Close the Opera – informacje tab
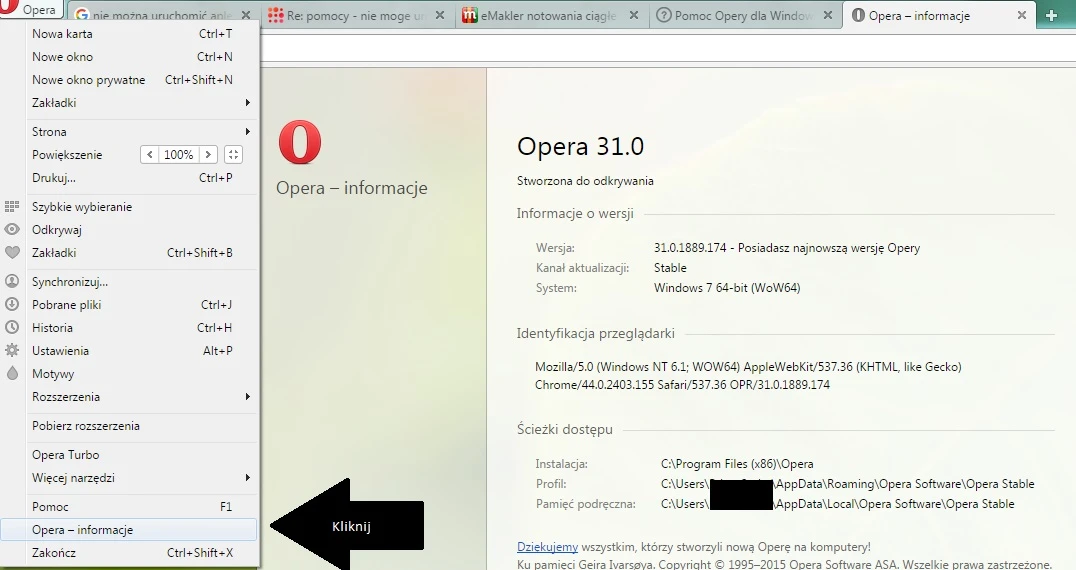 pyautogui.click(x=1022, y=14)
